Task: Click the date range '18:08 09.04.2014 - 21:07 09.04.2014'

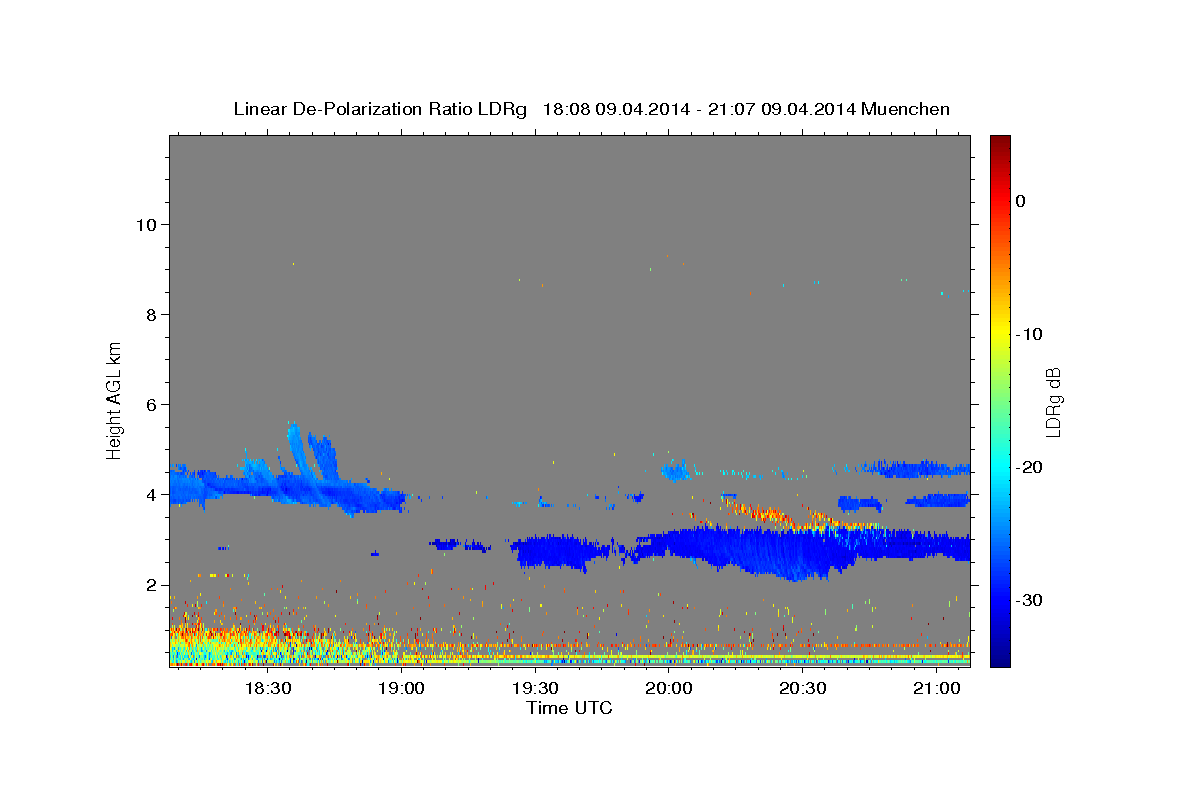Action: (x=698, y=109)
